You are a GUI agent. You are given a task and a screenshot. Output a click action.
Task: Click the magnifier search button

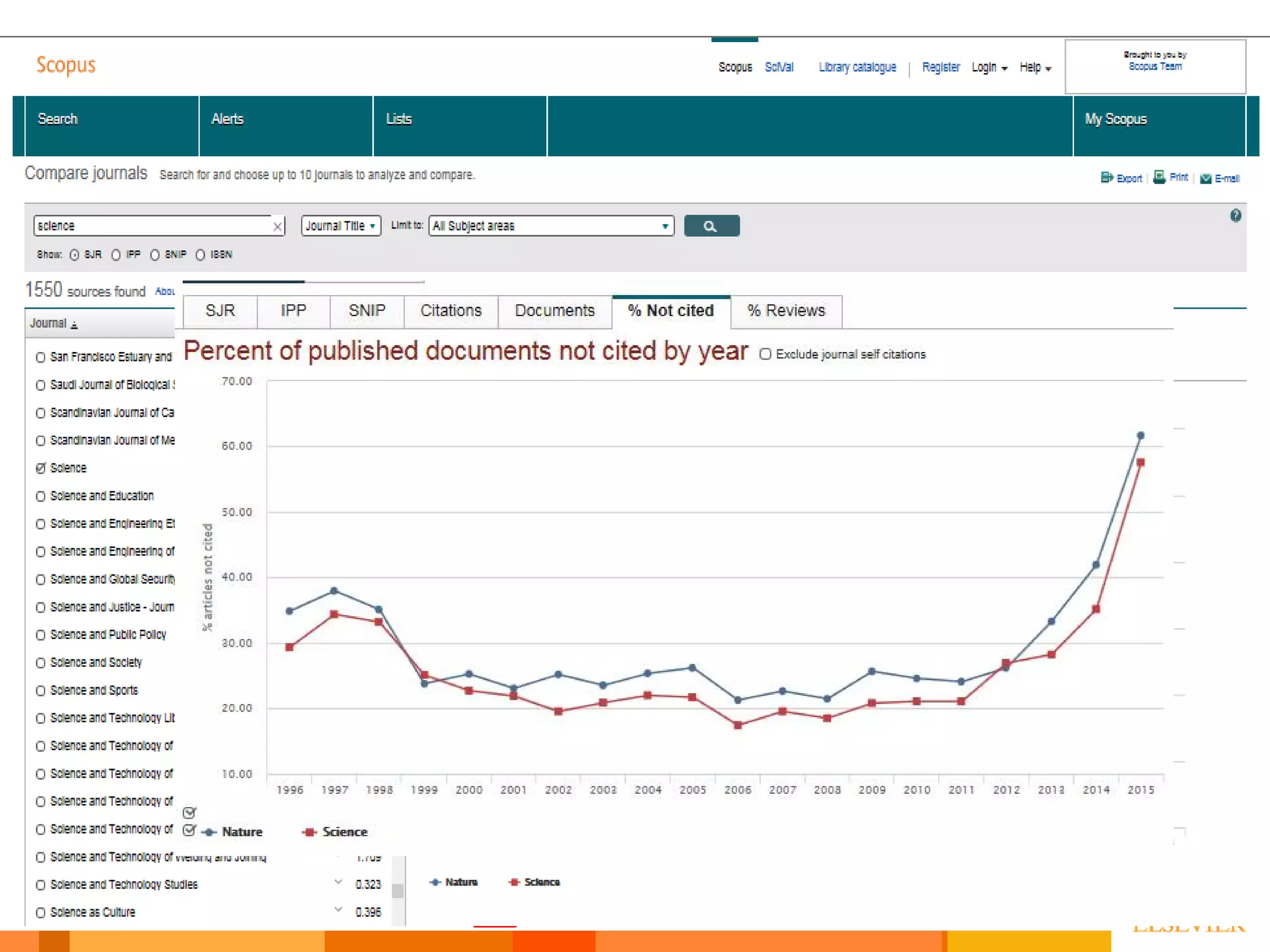tap(711, 226)
